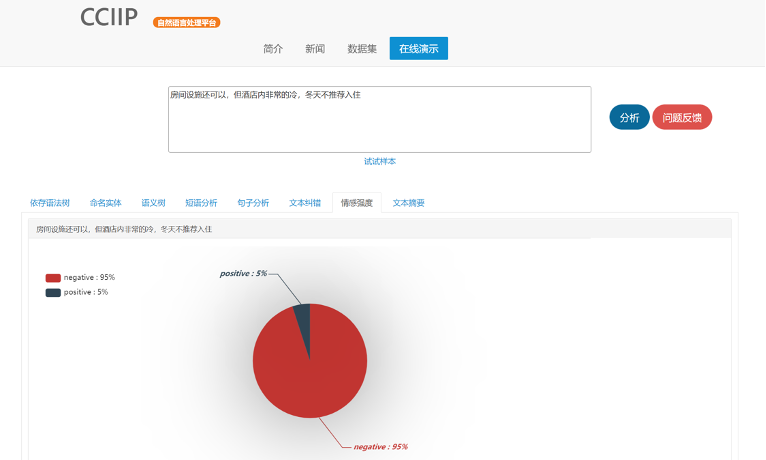Click the orange 自然语言处理平台 badge

pos(186,22)
